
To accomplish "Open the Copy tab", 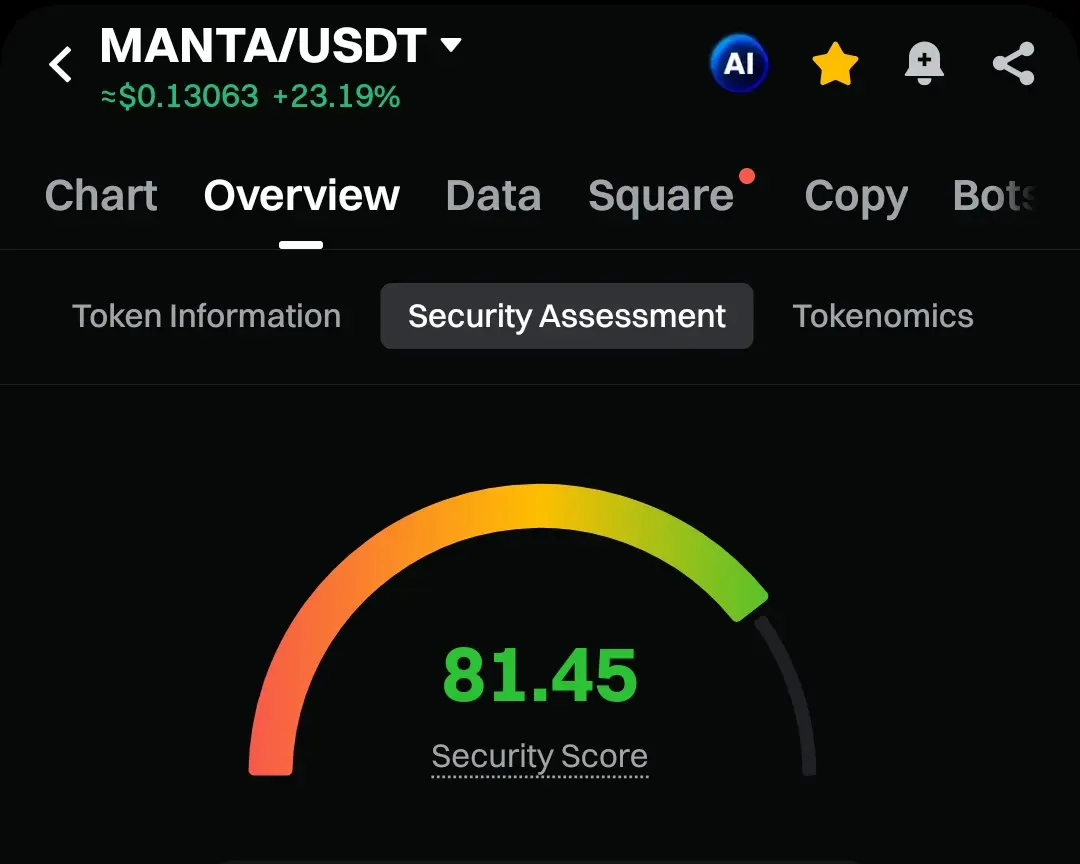I will tap(856, 197).
